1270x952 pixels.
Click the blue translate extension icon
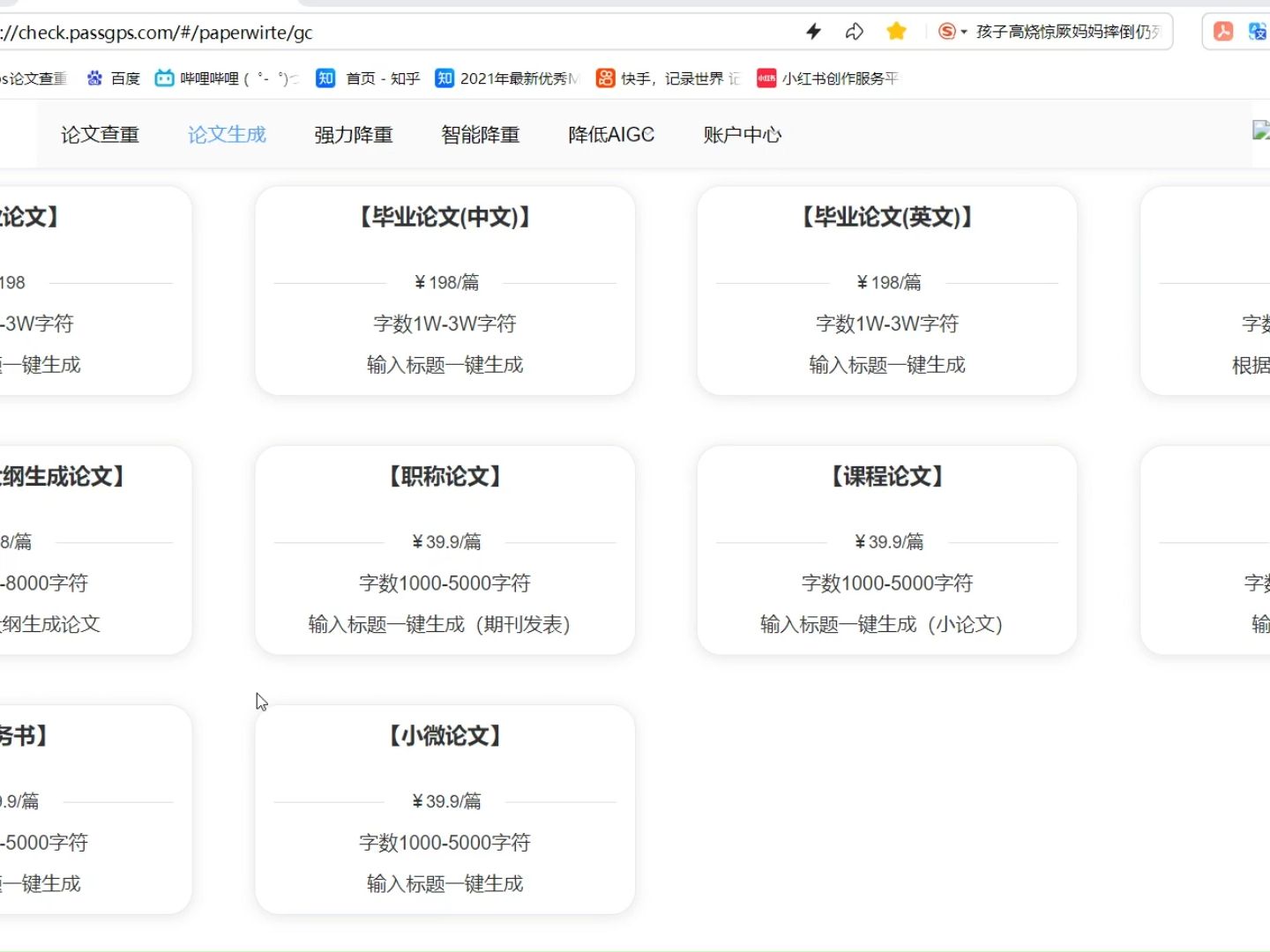pyautogui.click(x=1259, y=32)
